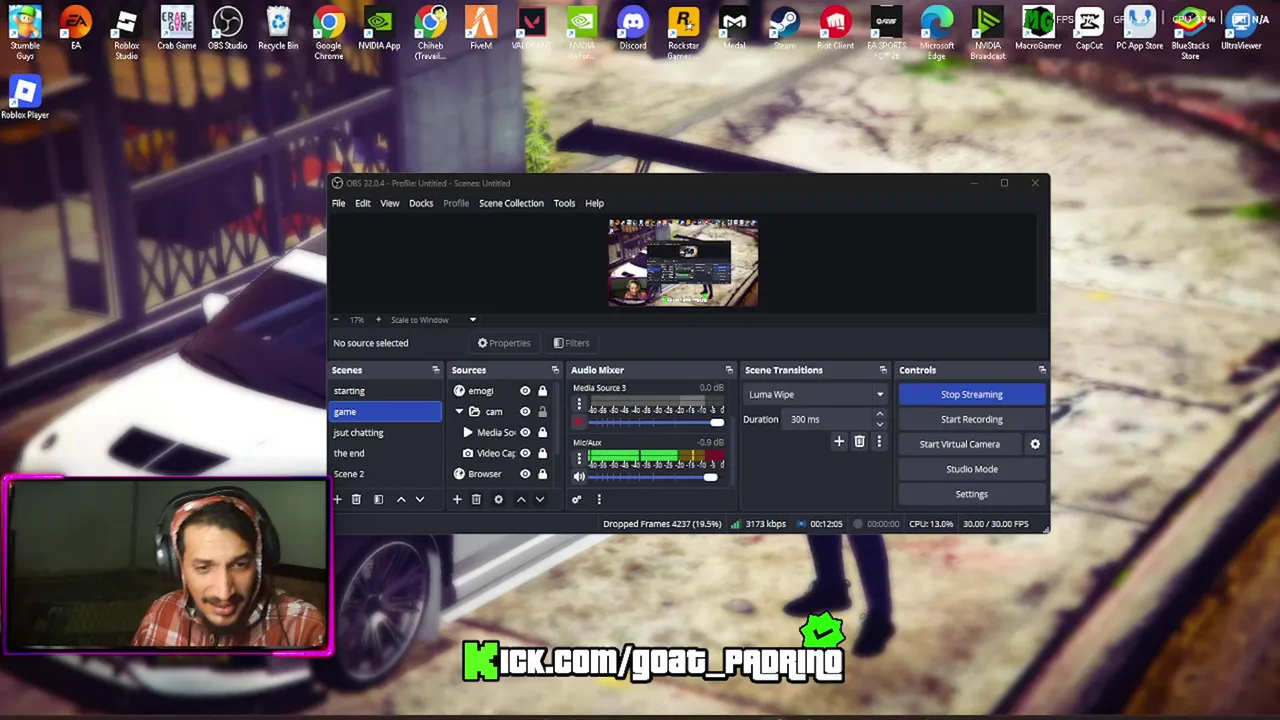
Task: Hide the Browser source
Action: coord(525,474)
